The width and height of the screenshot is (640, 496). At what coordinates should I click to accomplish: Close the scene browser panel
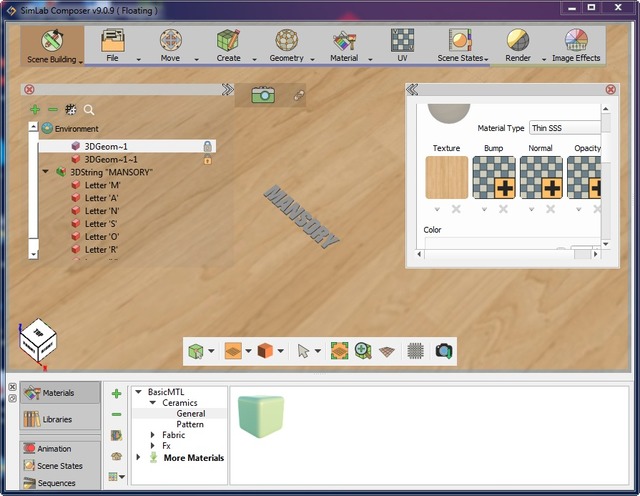click(29, 89)
